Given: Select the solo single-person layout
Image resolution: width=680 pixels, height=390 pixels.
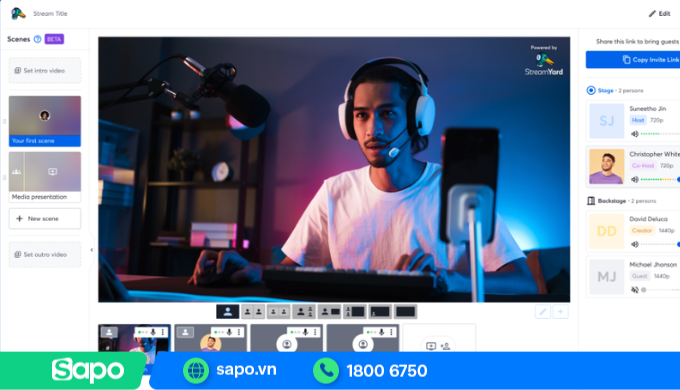Looking at the screenshot, I should (228, 311).
